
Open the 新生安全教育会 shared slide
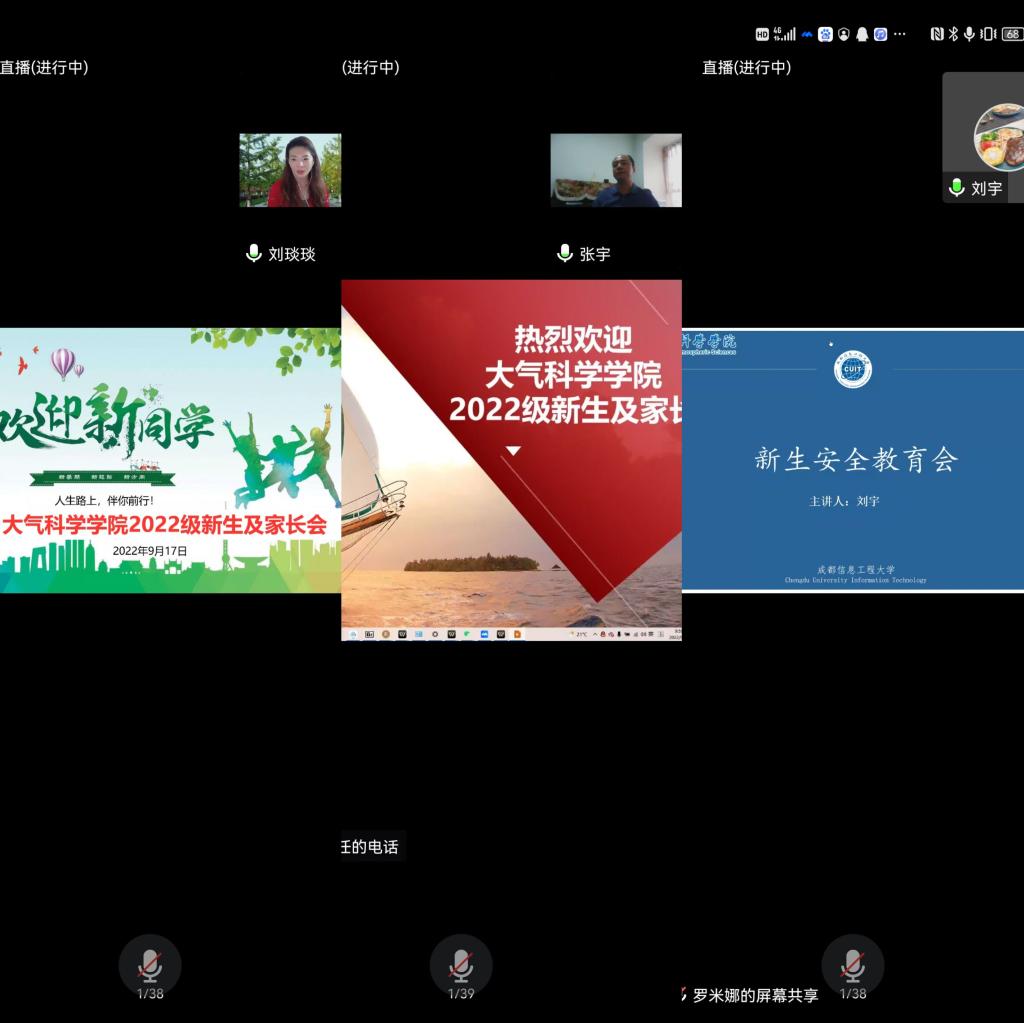click(853, 460)
